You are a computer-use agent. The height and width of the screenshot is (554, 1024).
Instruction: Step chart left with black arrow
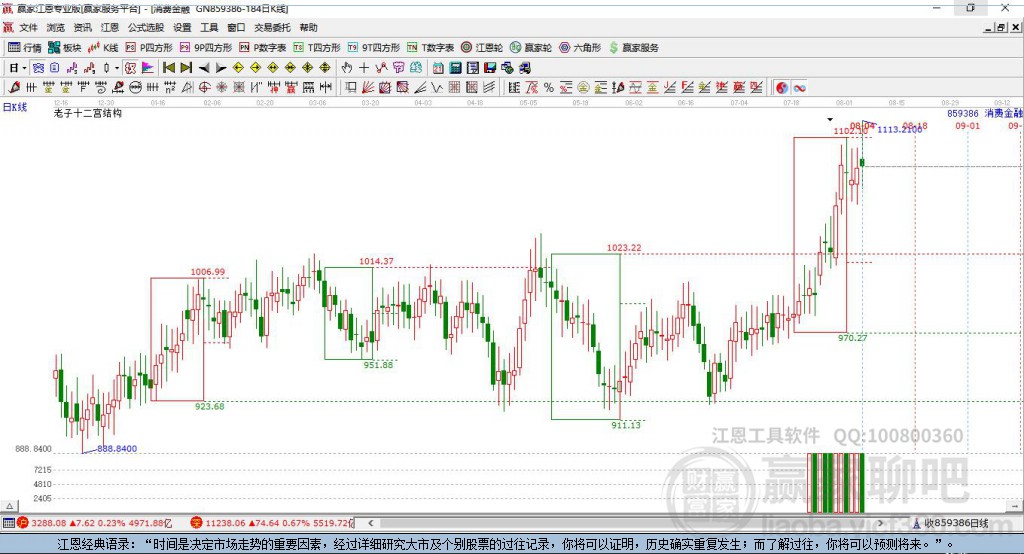point(204,68)
